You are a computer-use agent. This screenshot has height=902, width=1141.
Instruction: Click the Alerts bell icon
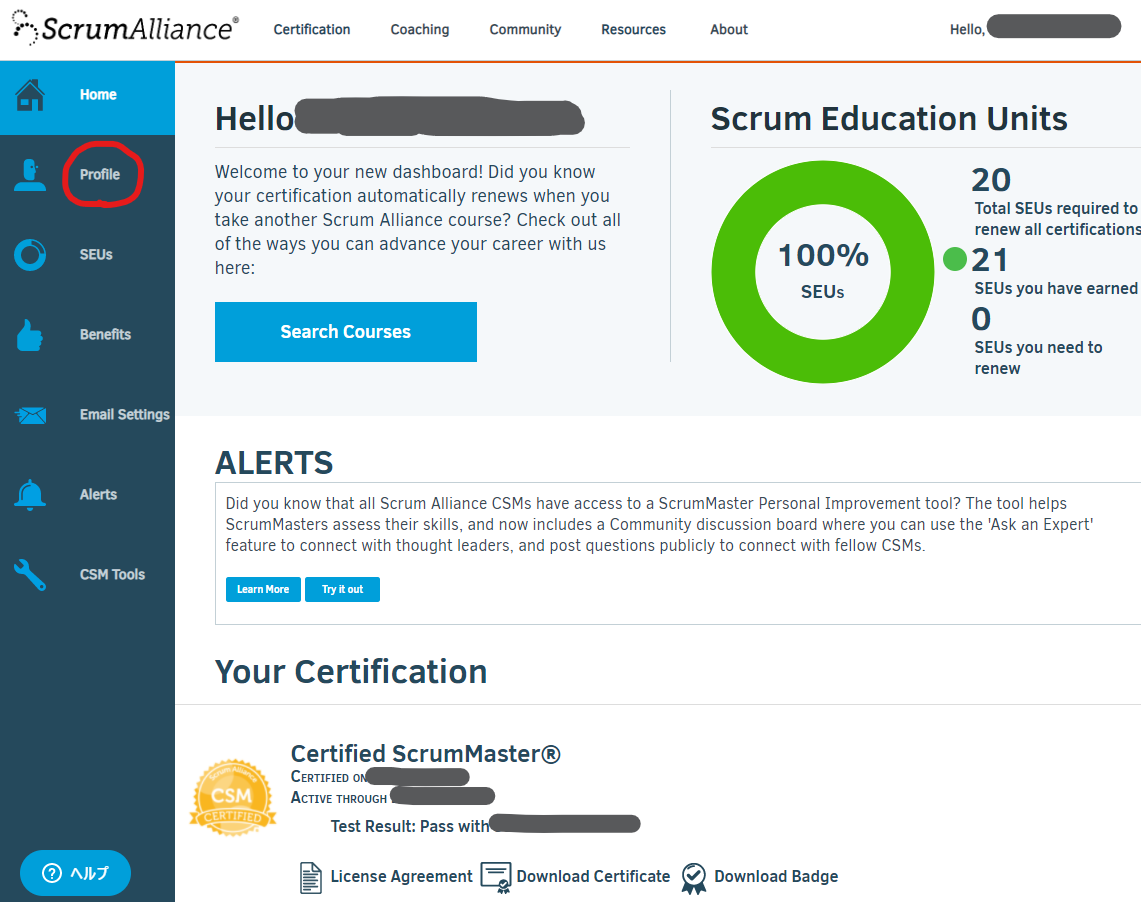[30, 495]
